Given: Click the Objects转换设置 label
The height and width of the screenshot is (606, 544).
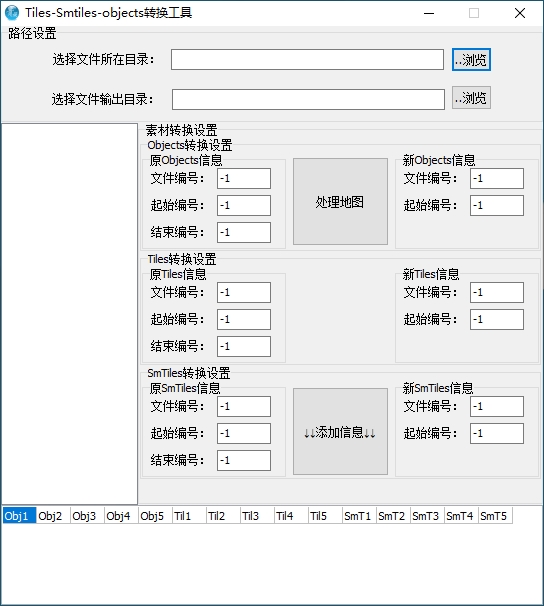Looking at the screenshot, I should [190, 145].
